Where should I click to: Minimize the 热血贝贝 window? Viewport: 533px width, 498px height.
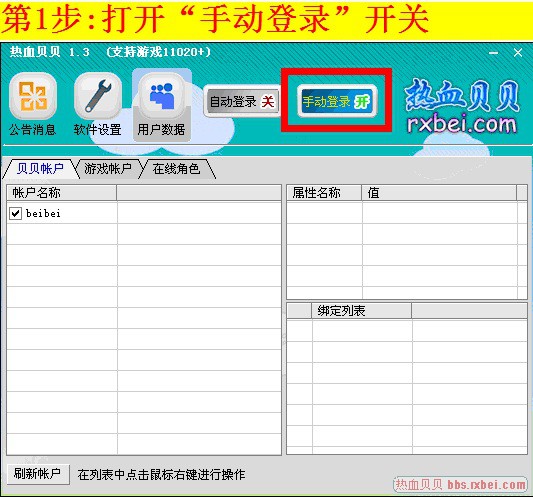pos(493,53)
